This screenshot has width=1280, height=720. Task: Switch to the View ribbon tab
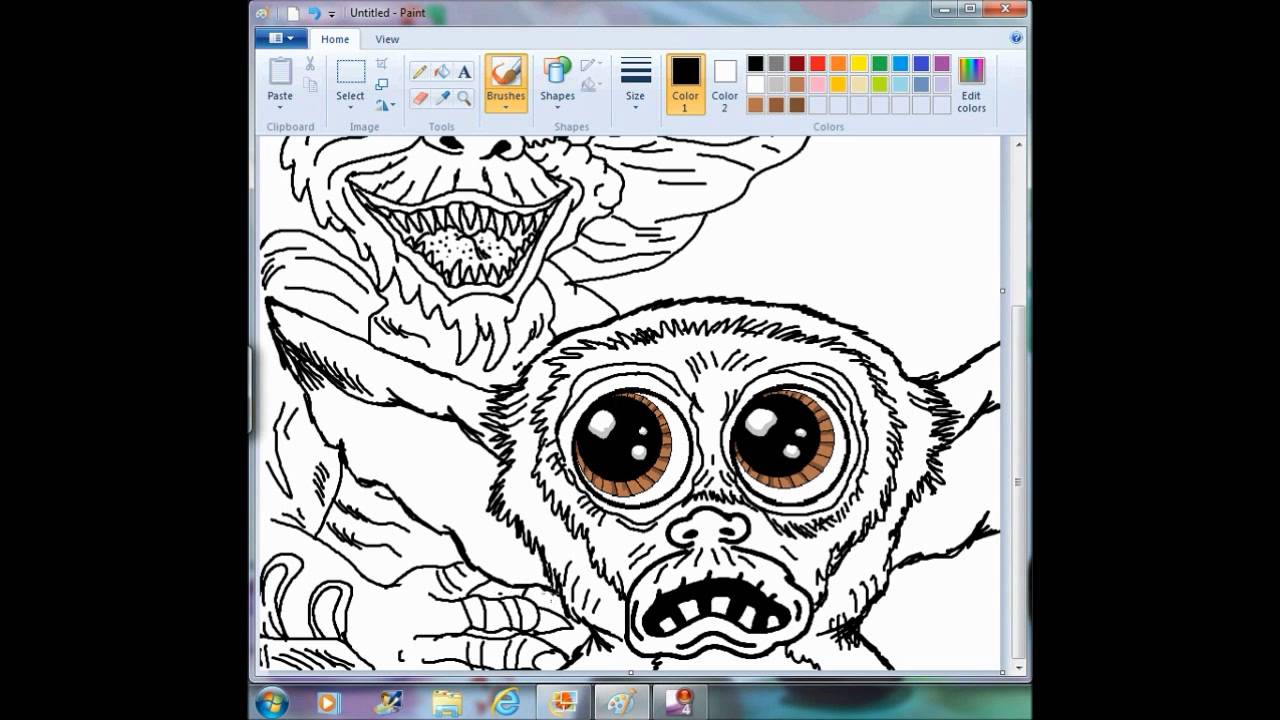click(387, 39)
